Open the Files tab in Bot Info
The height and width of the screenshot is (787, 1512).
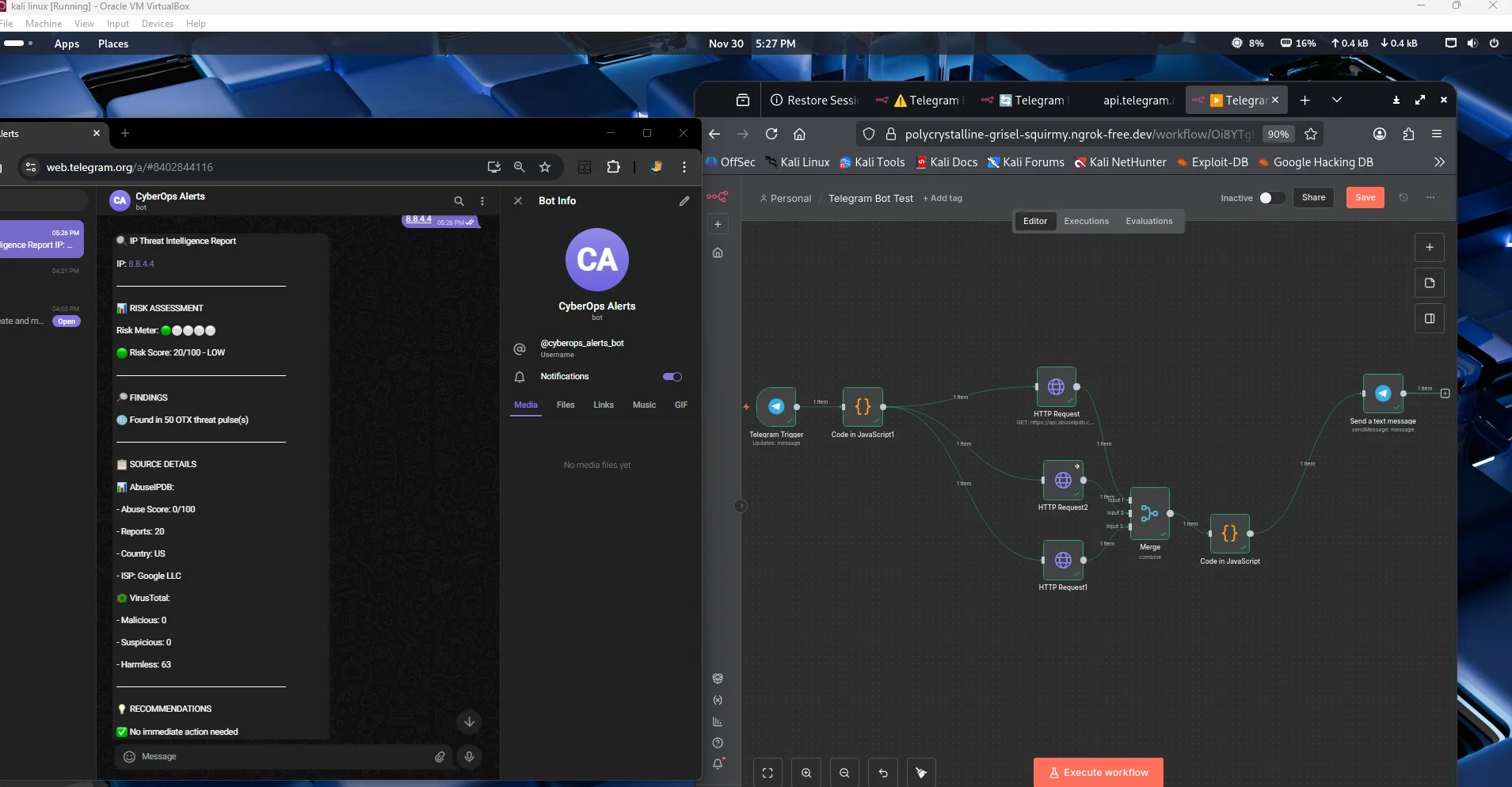pyautogui.click(x=566, y=405)
